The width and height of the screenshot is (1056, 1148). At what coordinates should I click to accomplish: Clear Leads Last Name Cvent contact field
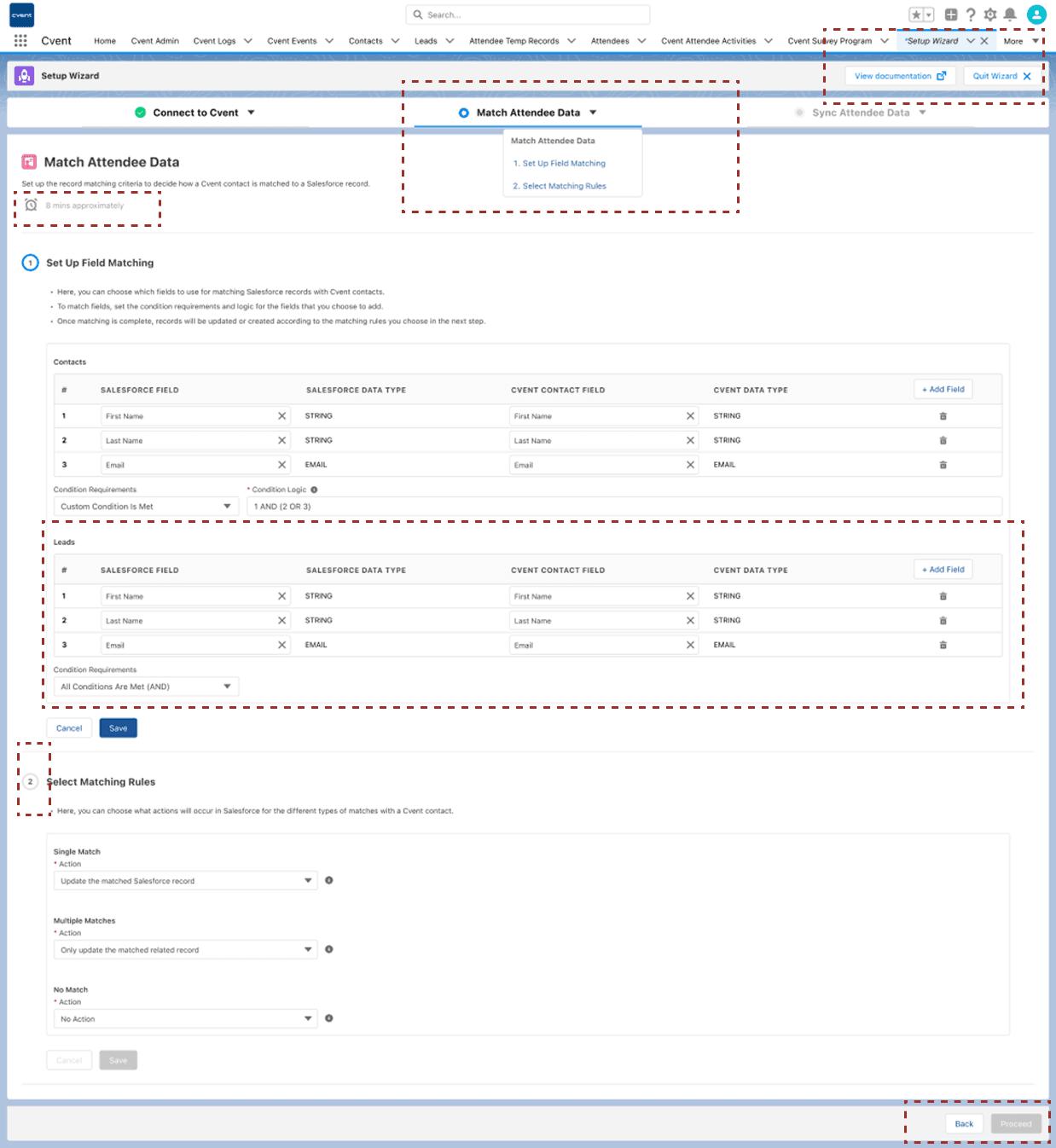[690, 621]
